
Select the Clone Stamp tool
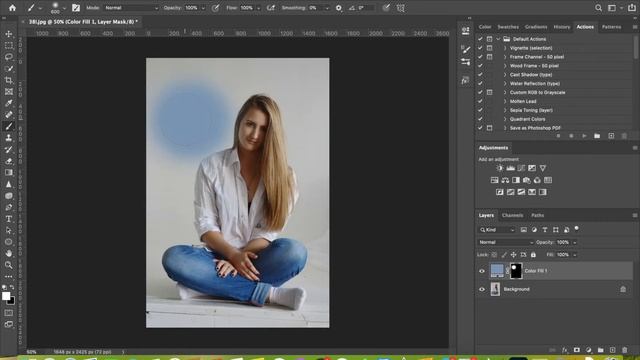pos(9,138)
